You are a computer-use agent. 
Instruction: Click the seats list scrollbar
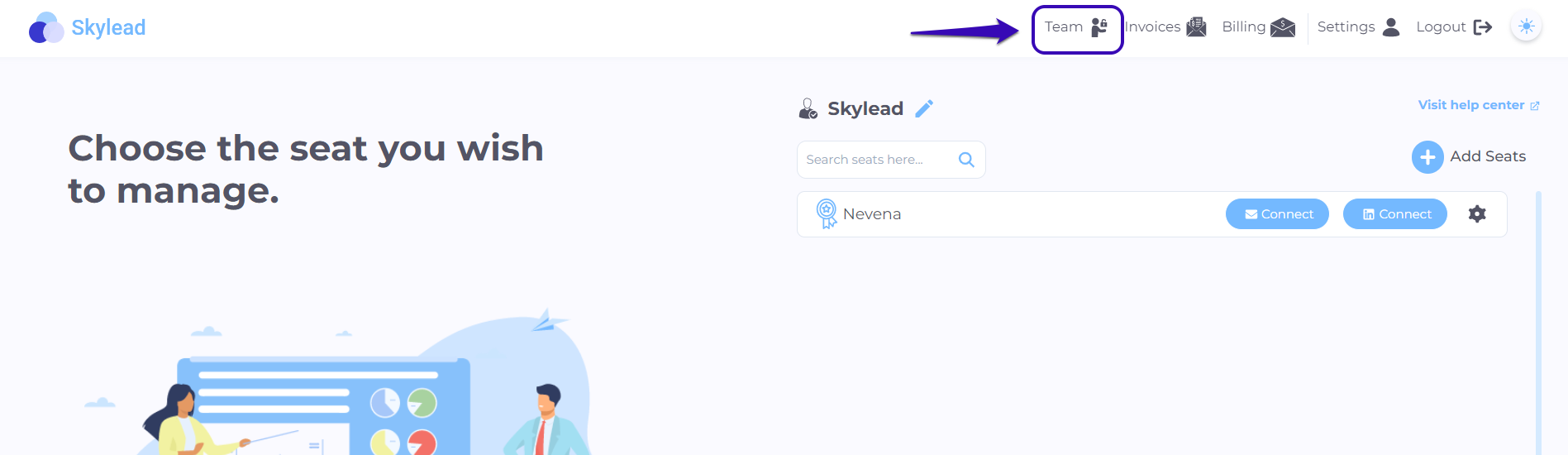(x=1538, y=323)
